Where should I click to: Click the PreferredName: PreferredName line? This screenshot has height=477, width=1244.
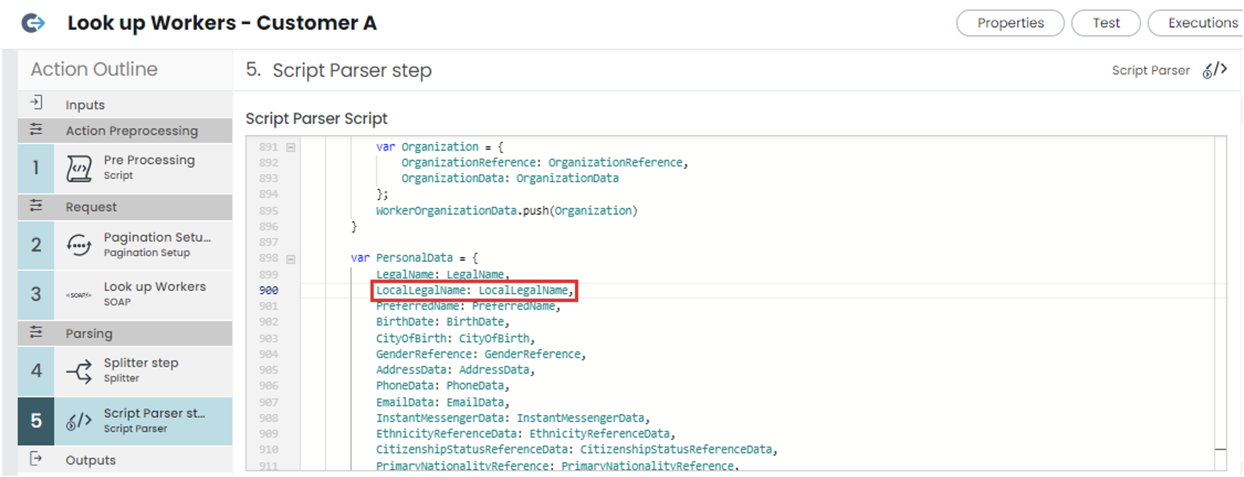468,306
